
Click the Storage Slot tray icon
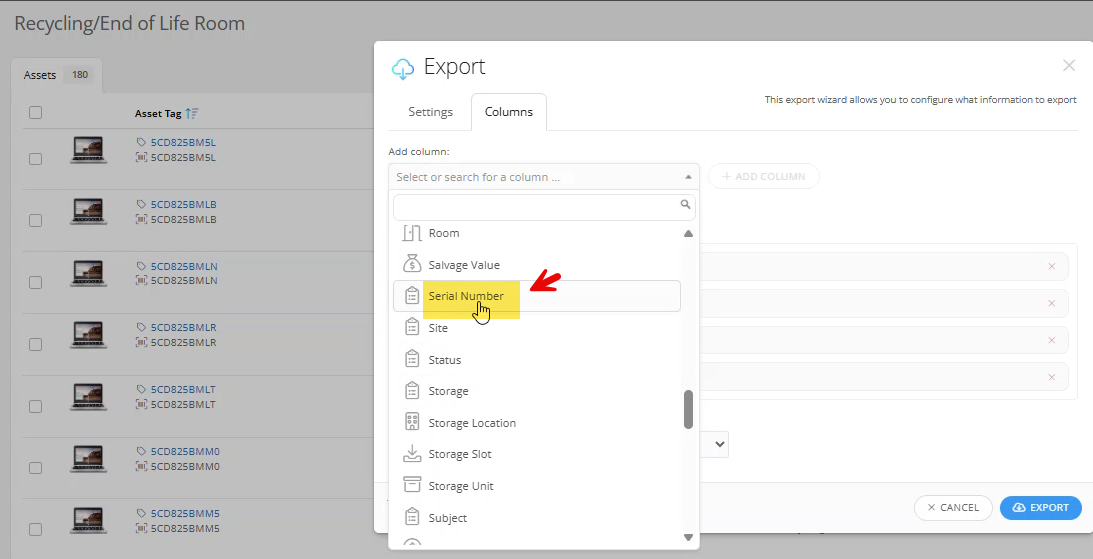412,454
